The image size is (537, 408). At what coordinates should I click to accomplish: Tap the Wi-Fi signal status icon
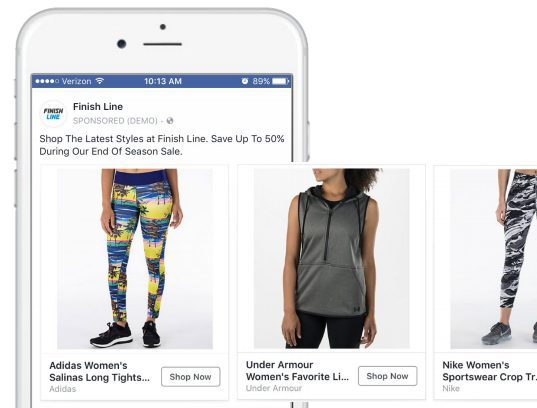click(100, 81)
